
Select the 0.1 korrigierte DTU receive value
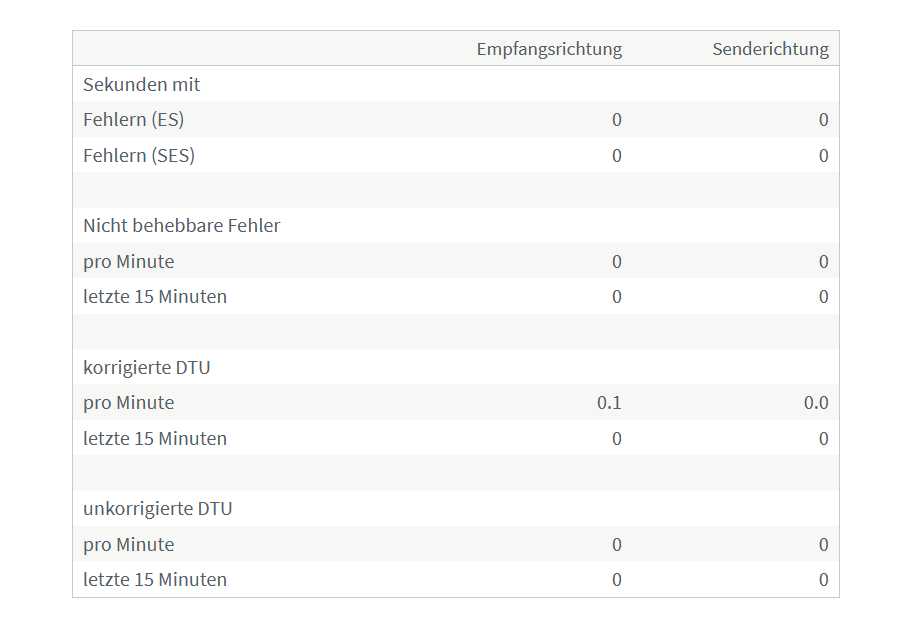609,403
